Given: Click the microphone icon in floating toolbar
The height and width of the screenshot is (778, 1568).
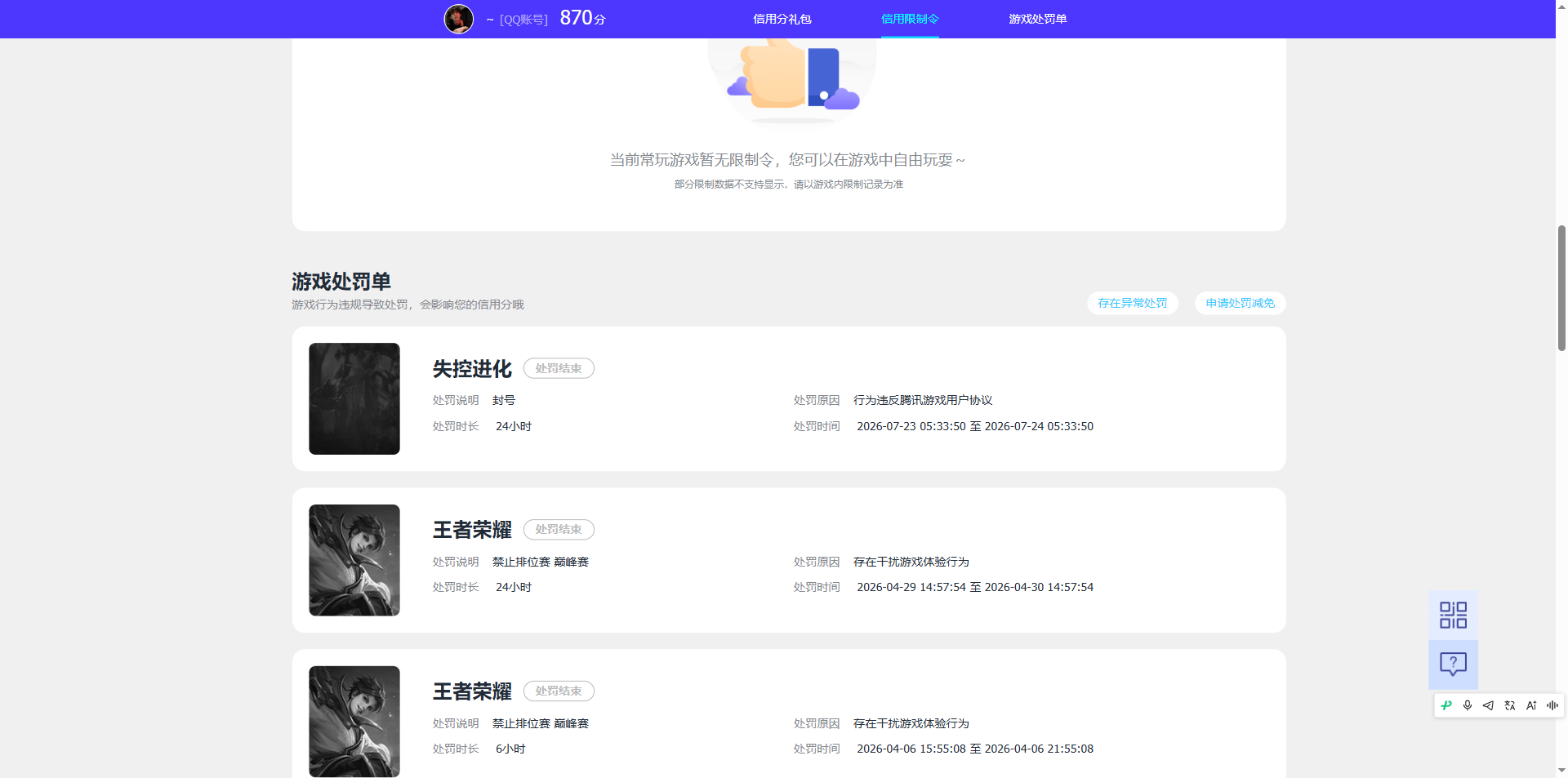Looking at the screenshot, I should click(x=1468, y=705).
